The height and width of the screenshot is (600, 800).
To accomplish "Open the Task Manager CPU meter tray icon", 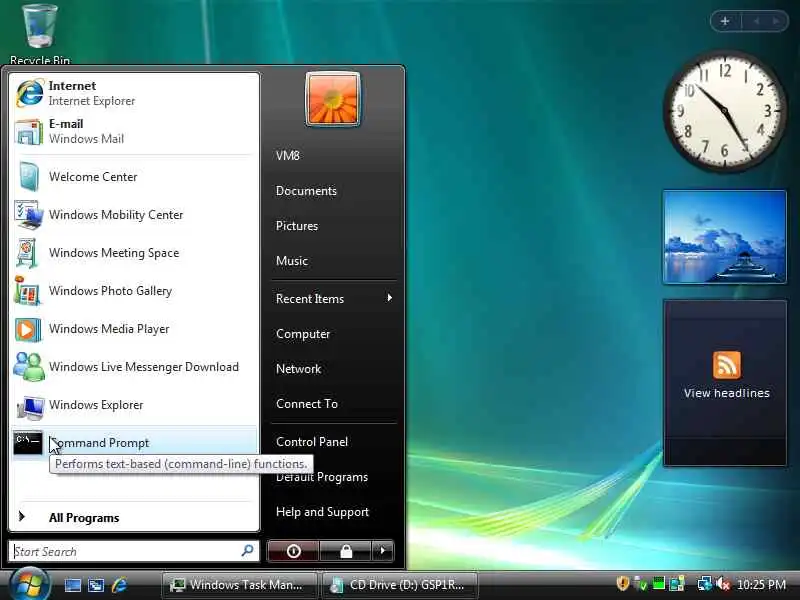I will click(659, 583).
